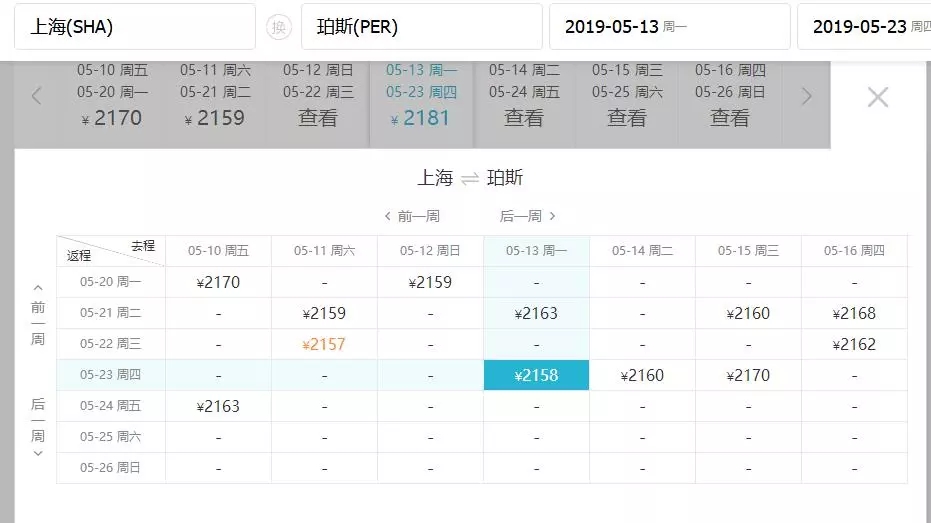
Task: Select ¥2163 fare for 05-10 and 05-24
Action: (x=218, y=406)
